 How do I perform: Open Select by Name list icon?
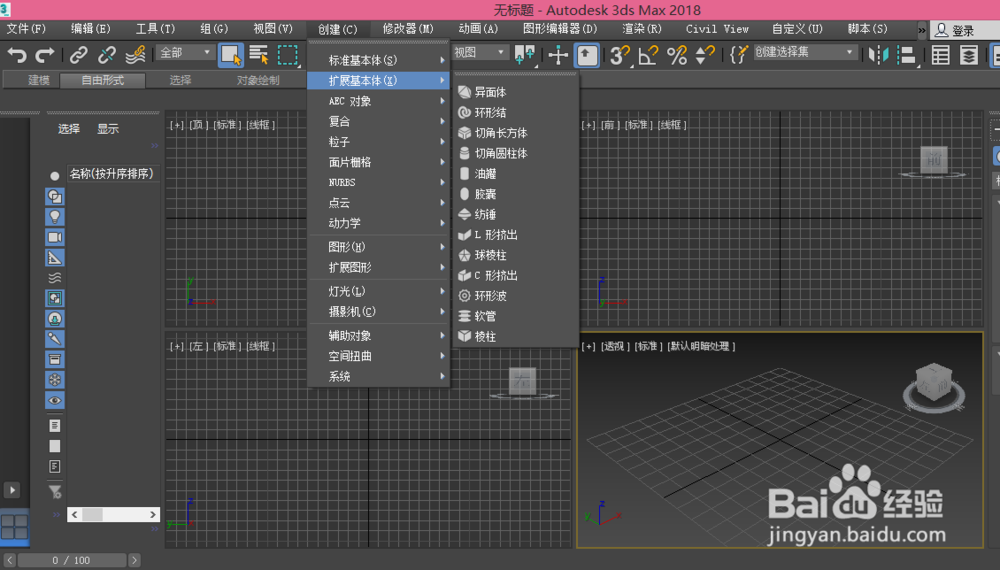pos(259,55)
